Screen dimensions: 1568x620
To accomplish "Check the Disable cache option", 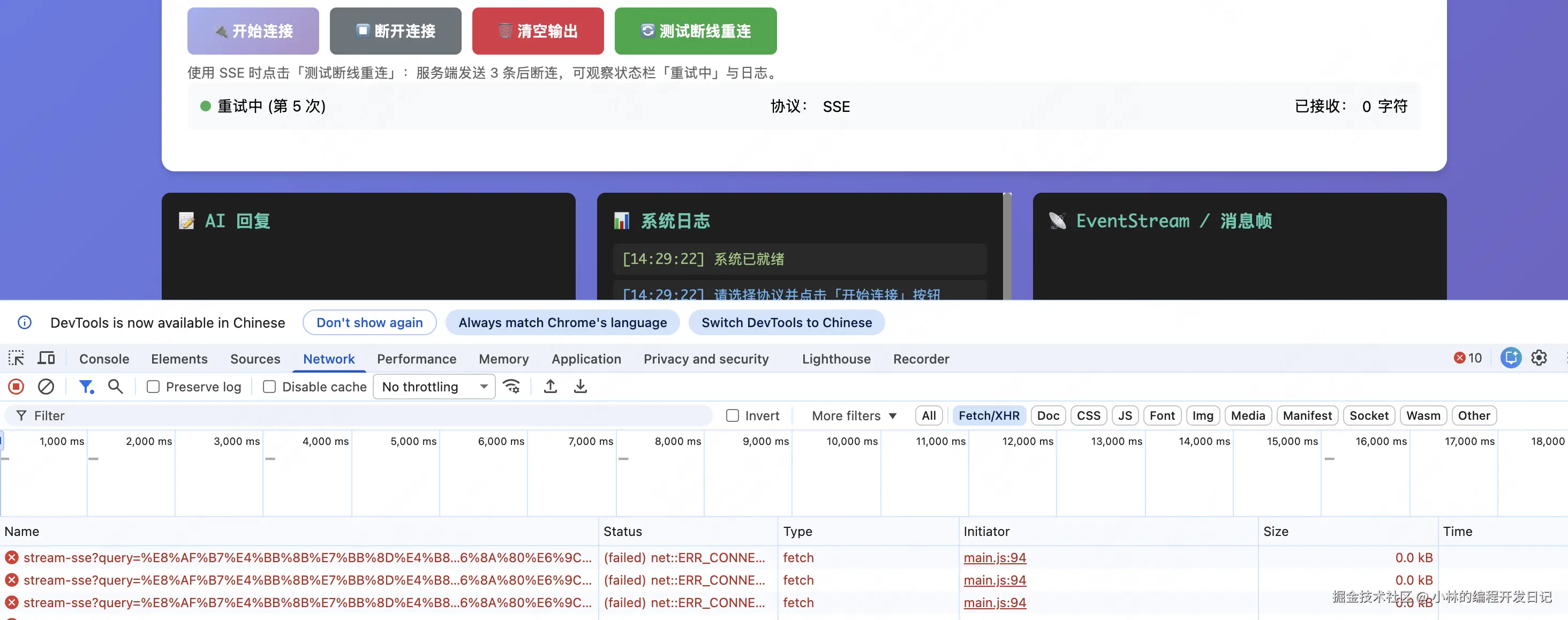I will 270,387.
